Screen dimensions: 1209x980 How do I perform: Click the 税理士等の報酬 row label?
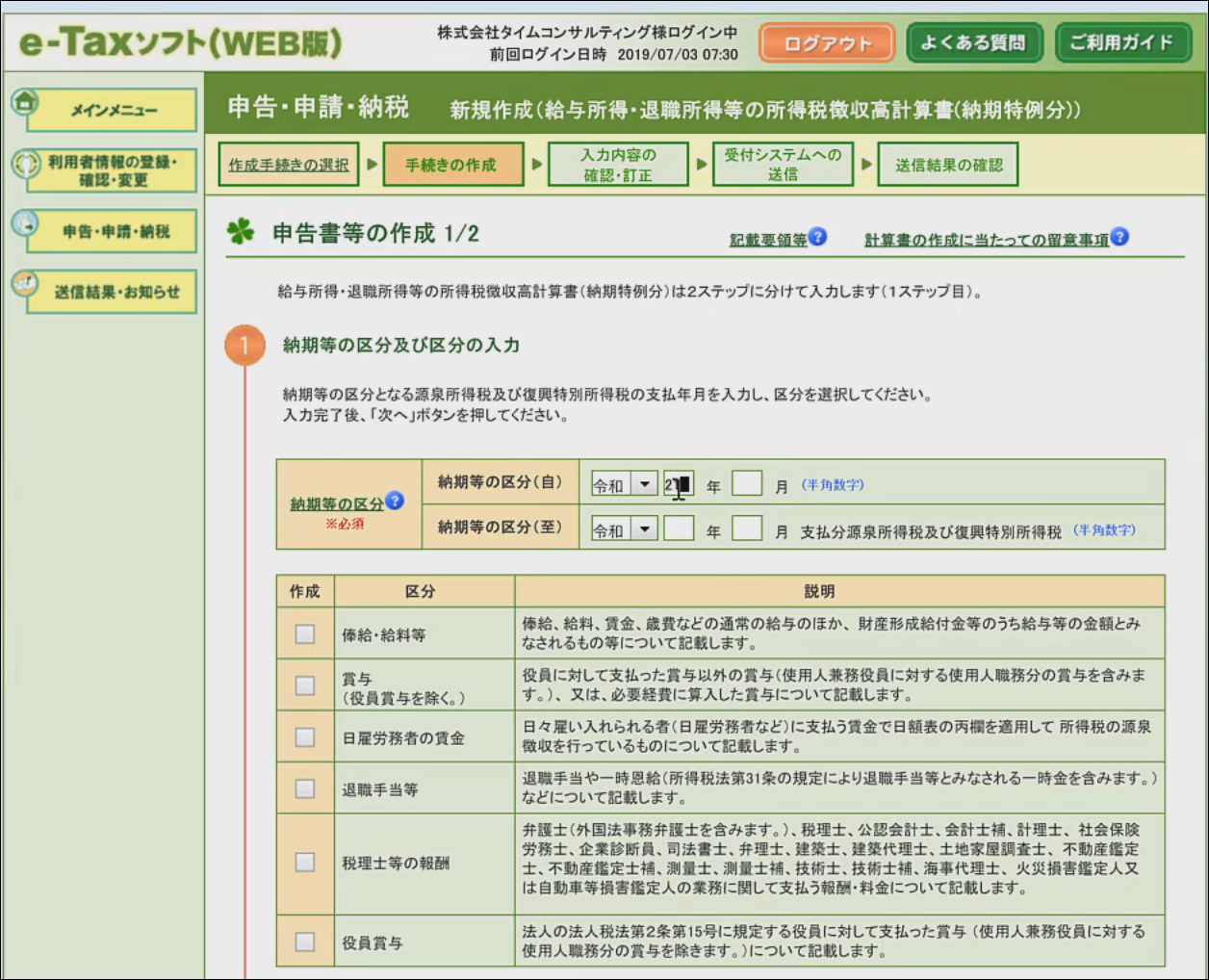coord(396,863)
